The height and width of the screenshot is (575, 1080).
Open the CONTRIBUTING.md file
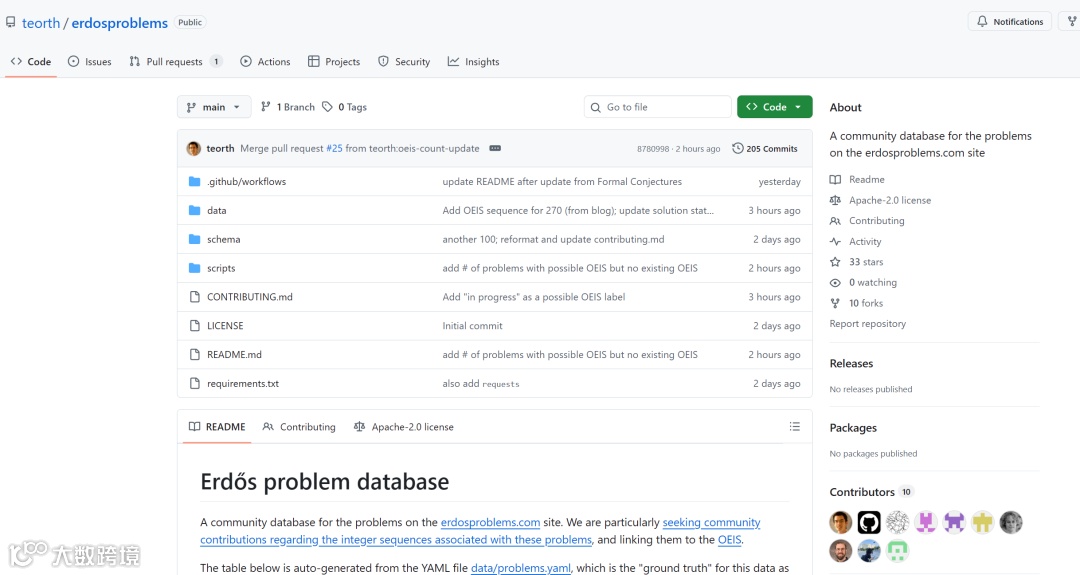click(250, 297)
